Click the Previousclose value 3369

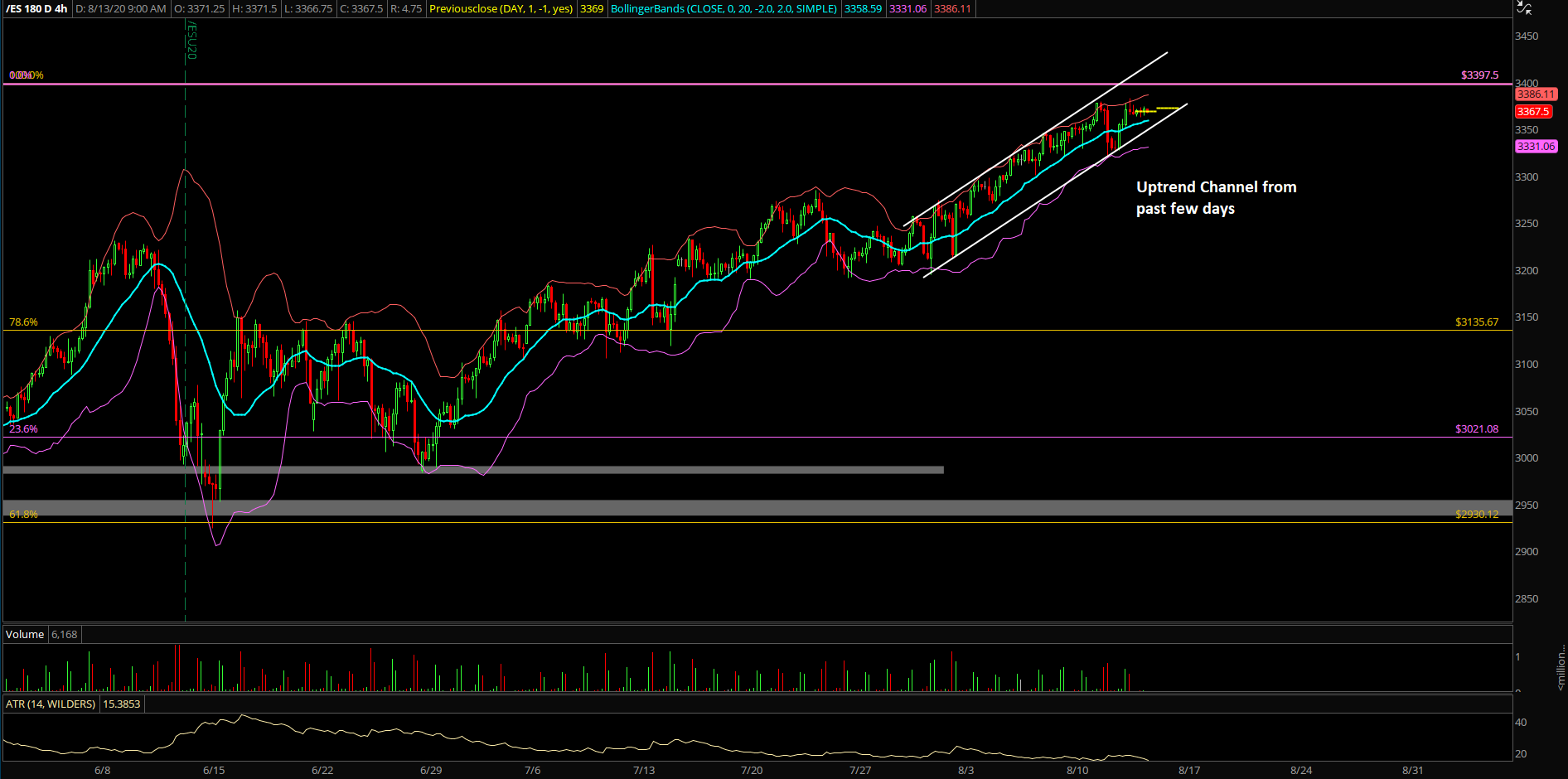pyautogui.click(x=592, y=9)
